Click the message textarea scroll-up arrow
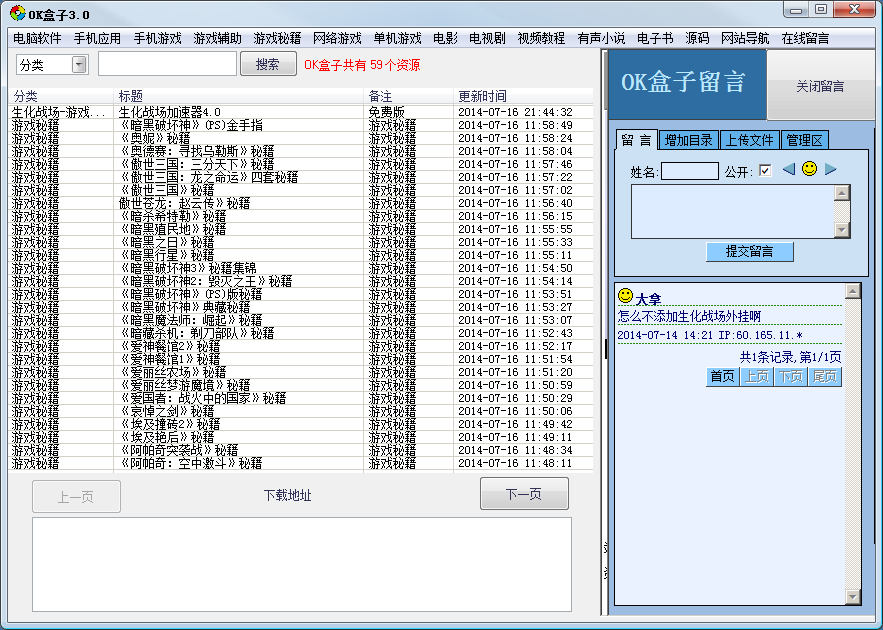The image size is (883, 630). coord(841,192)
